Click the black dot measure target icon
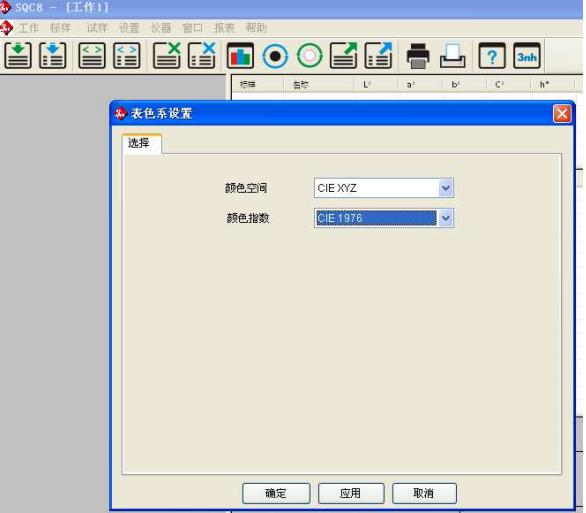Screen dimensions: 586x513 (x=275, y=56)
